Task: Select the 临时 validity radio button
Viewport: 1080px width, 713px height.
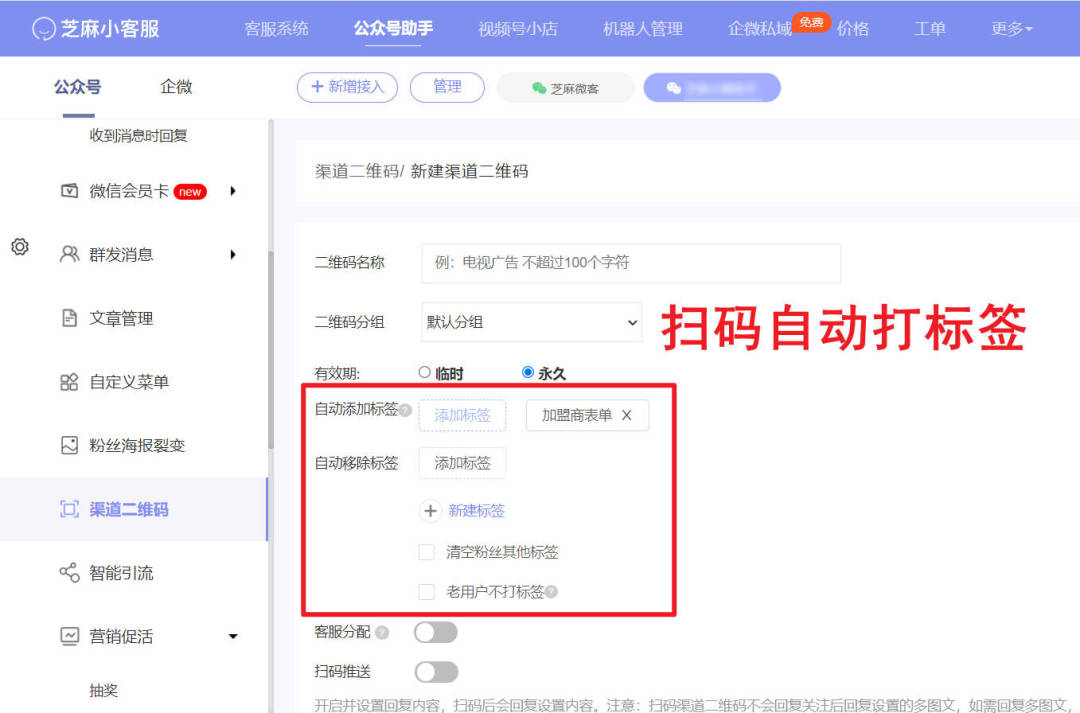Action: click(x=424, y=371)
